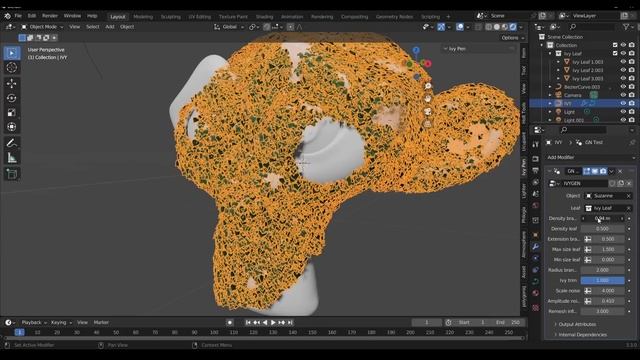Jump to the timeline end frame
Image resolution: width=640 pixels, height=360 pixels.
[290, 322]
